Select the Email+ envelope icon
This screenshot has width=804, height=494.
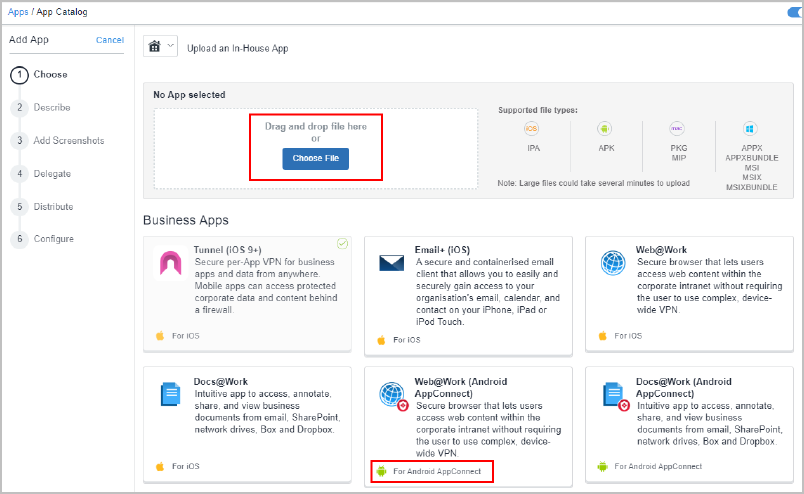click(x=391, y=264)
